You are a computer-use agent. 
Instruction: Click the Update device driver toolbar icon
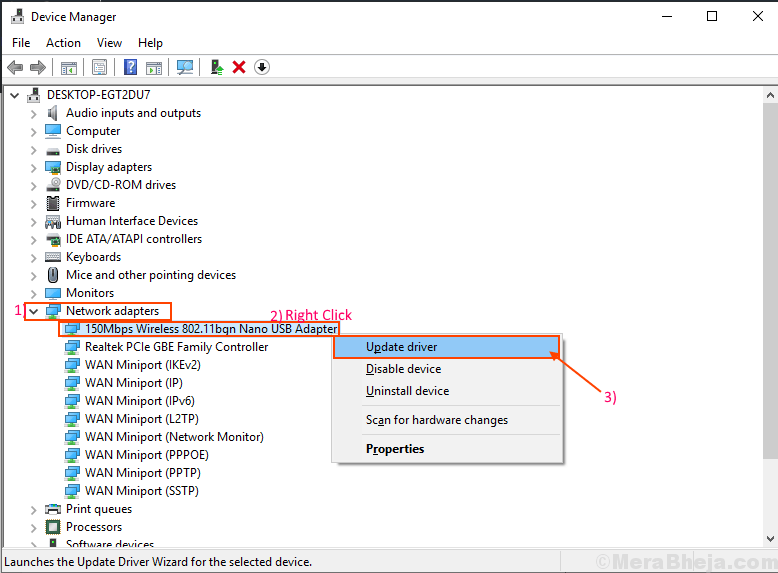(x=217, y=67)
